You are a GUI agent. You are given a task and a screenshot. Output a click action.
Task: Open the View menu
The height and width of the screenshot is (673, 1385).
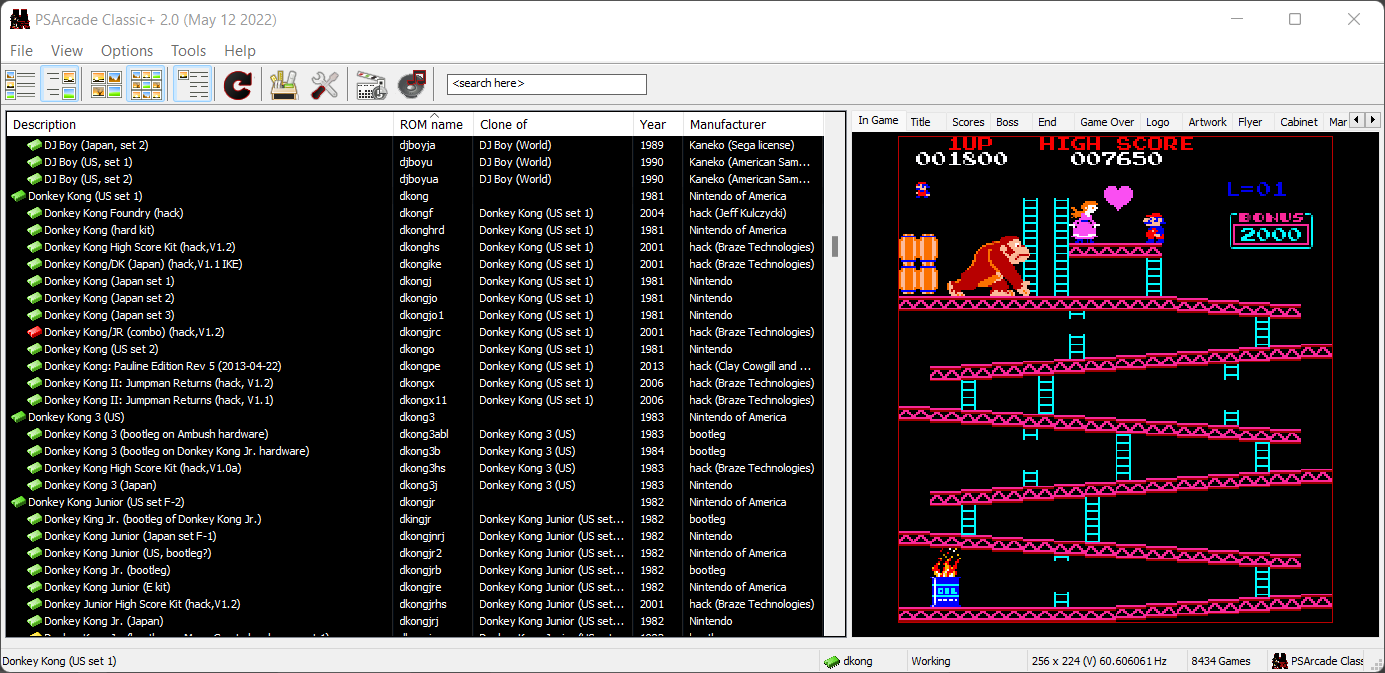[x=67, y=50]
